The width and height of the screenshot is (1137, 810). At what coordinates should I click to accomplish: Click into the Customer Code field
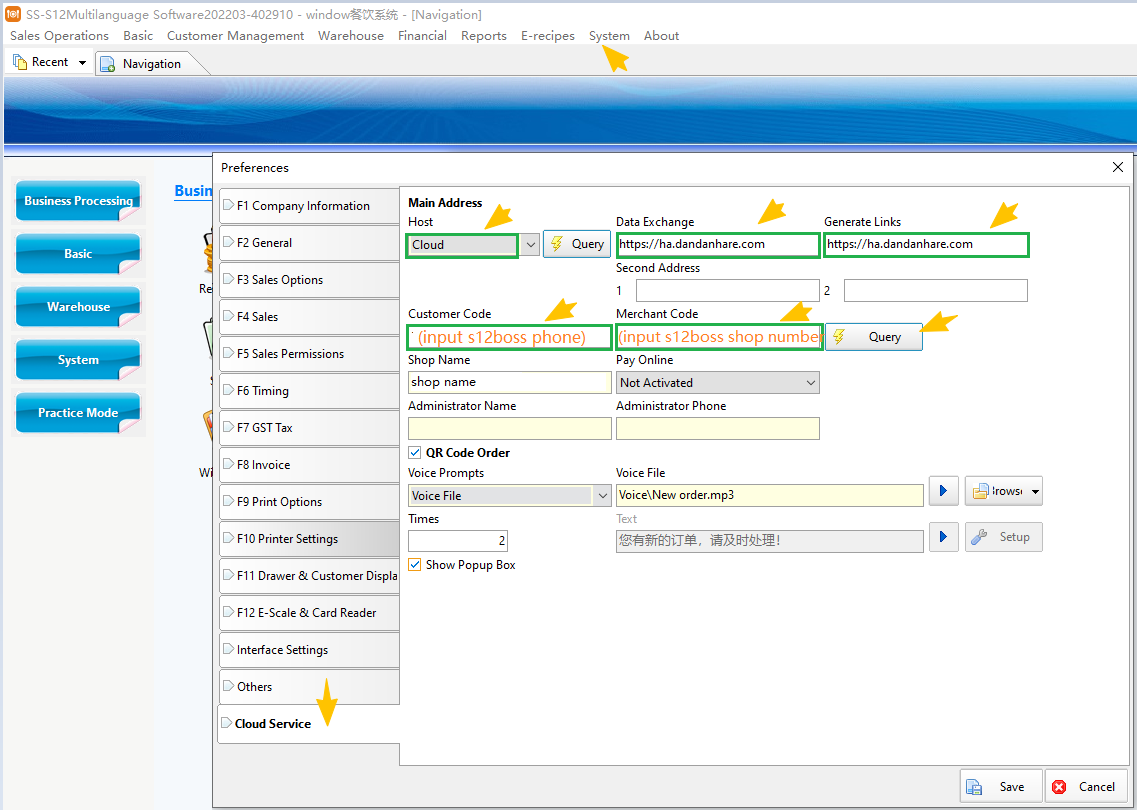pyautogui.click(x=509, y=337)
